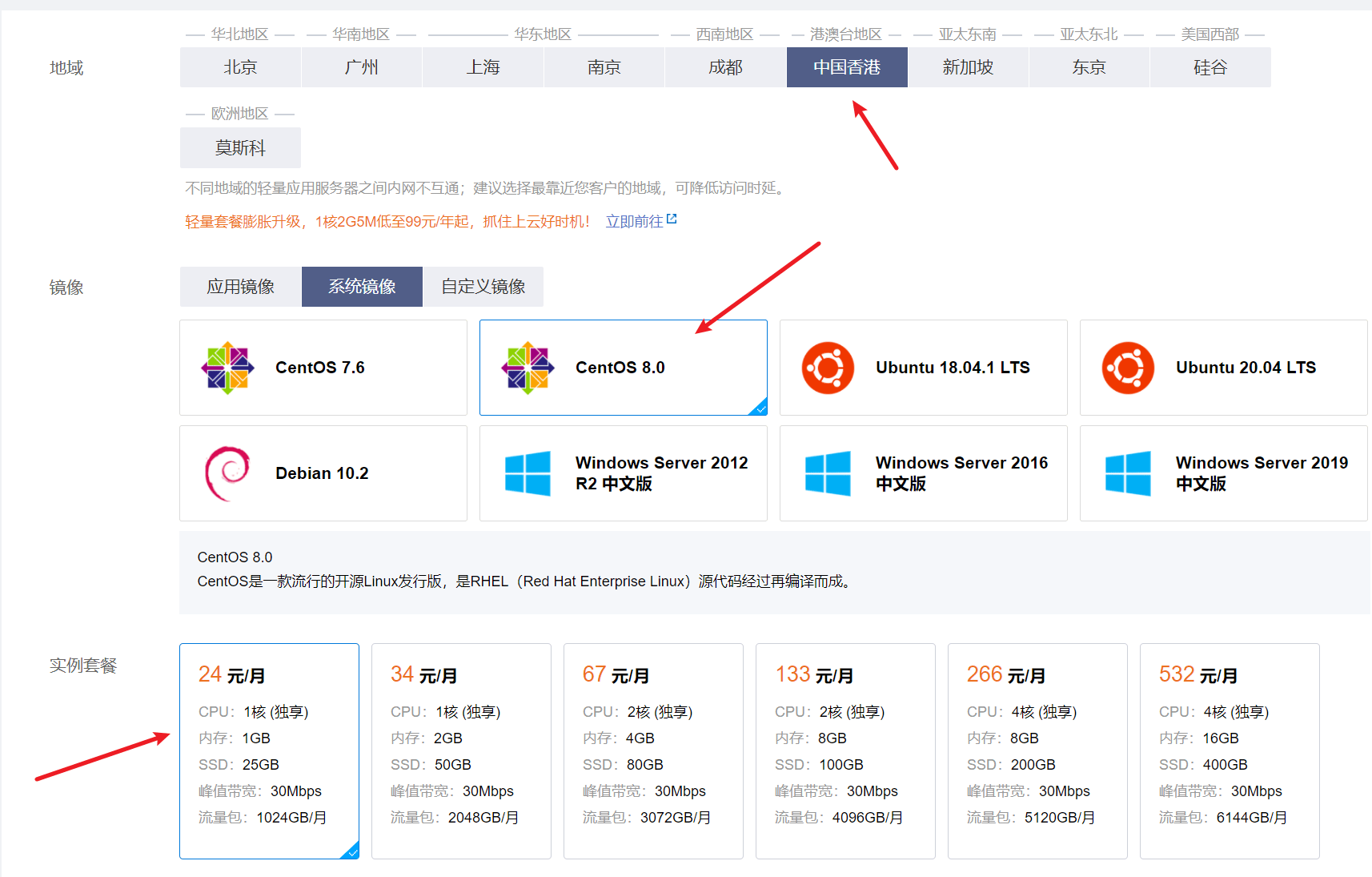Click the 6144GB/月 traffic package text
Viewport: 1372px width, 877px height.
[x=1252, y=818]
